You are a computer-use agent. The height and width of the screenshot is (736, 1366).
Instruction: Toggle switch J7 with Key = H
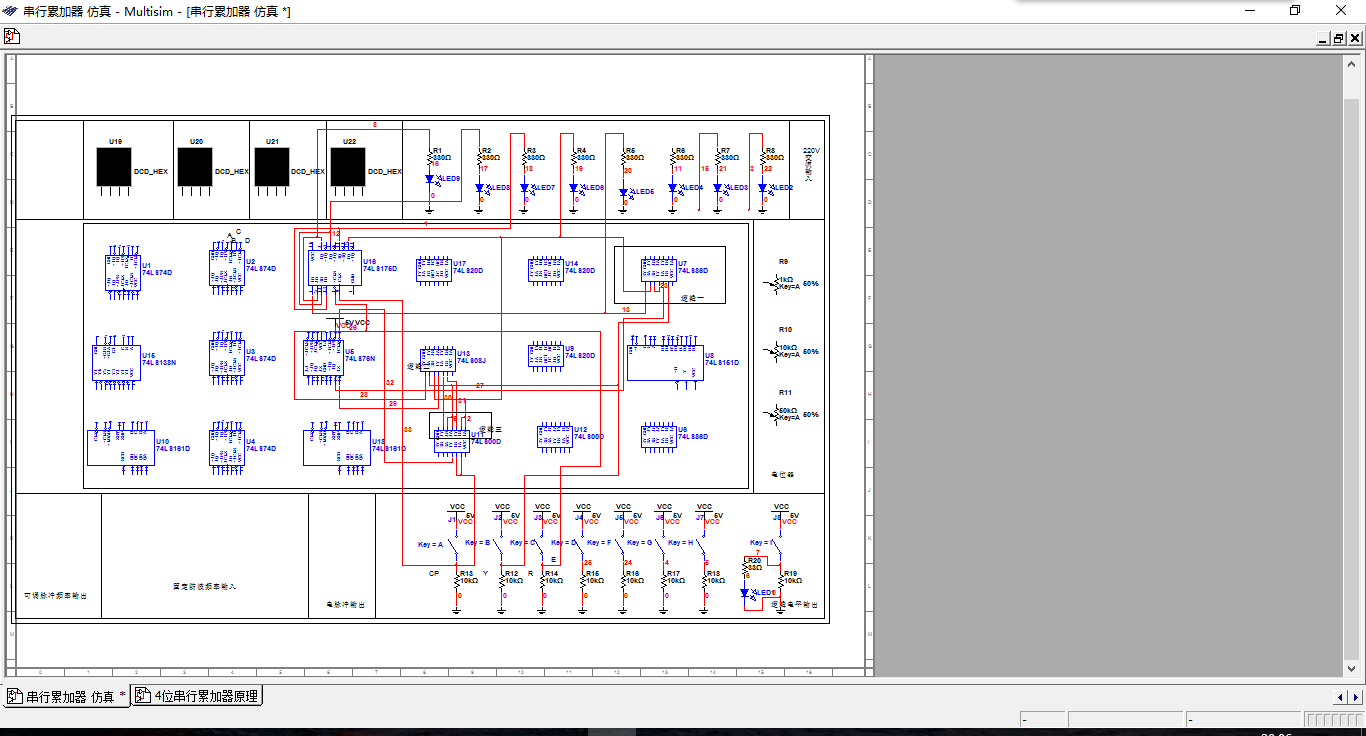703,547
